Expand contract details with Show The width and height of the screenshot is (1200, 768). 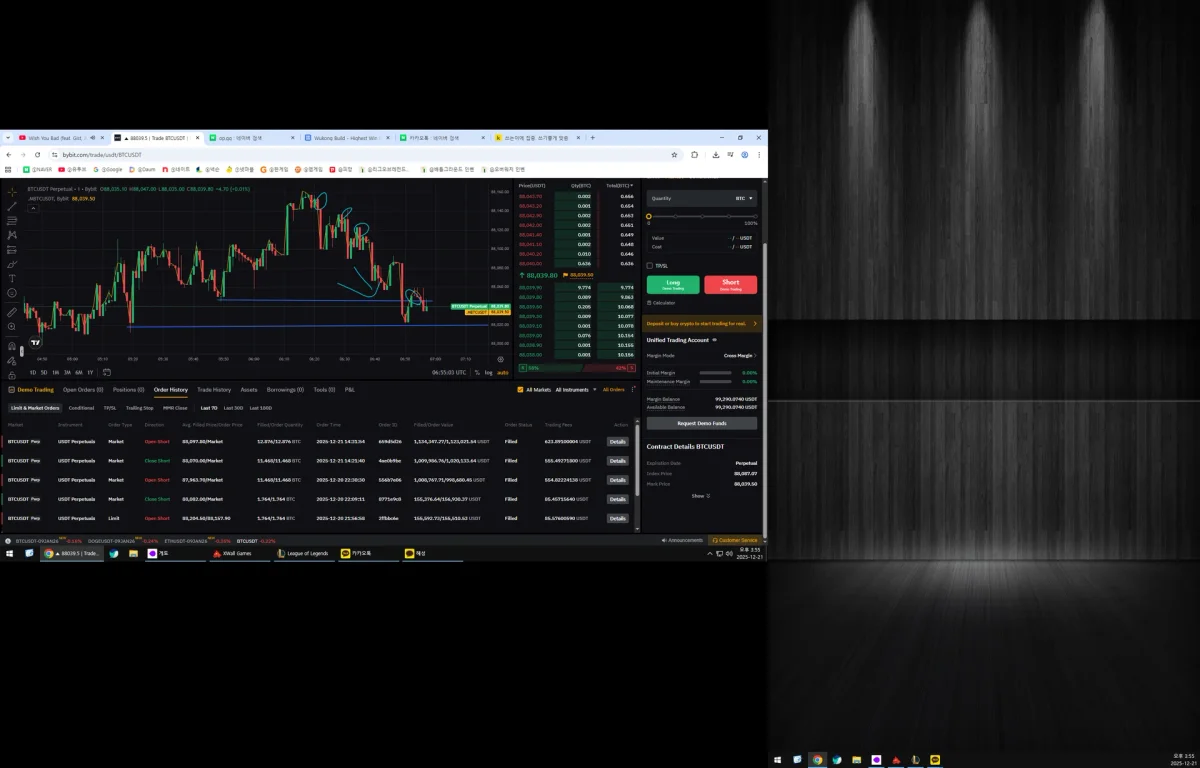(x=701, y=495)
